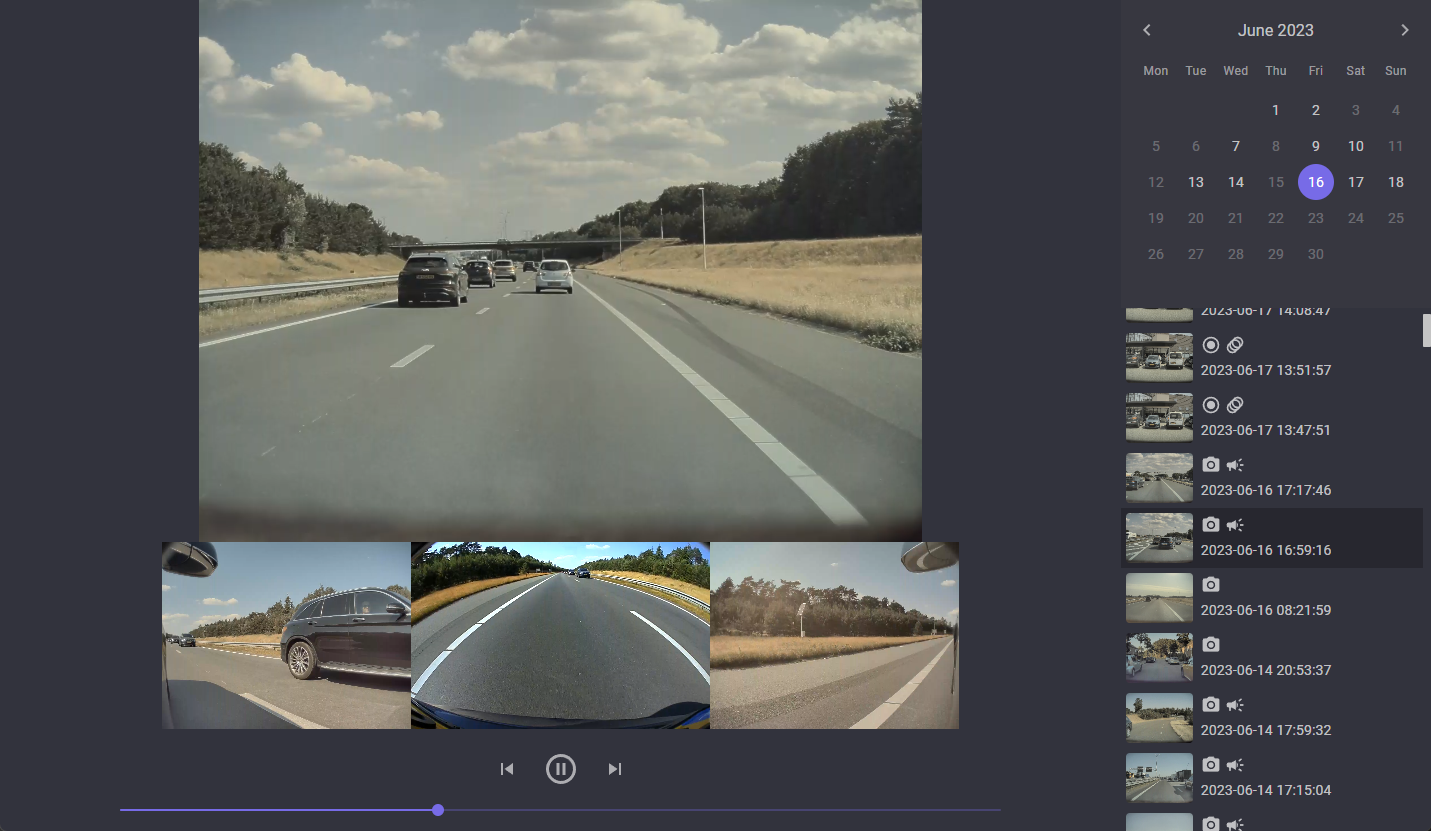Click horn honk icon on 17:59:32 clip
The width and height of the screenshot is (1431, 831).
click(1235, 705)
